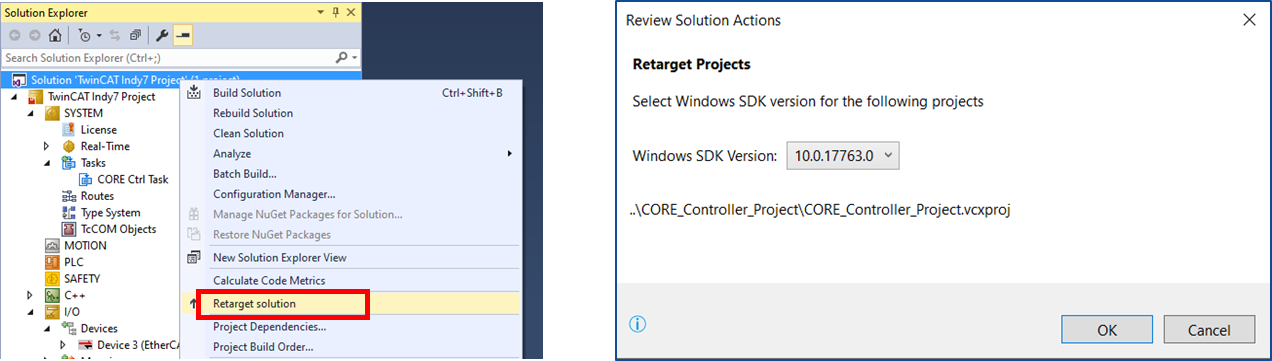Image resolution: width=1272 pixels, height=361 pixels.
Task: Click the License item icon
Action: [69, 130]
